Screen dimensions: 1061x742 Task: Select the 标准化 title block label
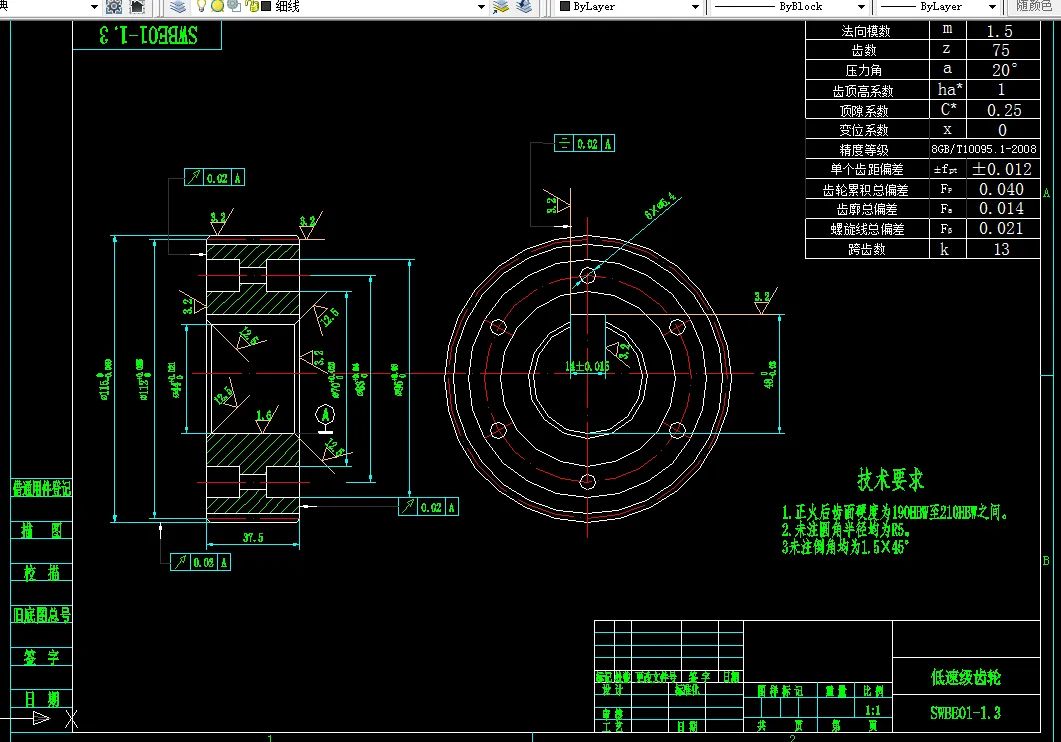pyautogui.click(x=687, y=689)
